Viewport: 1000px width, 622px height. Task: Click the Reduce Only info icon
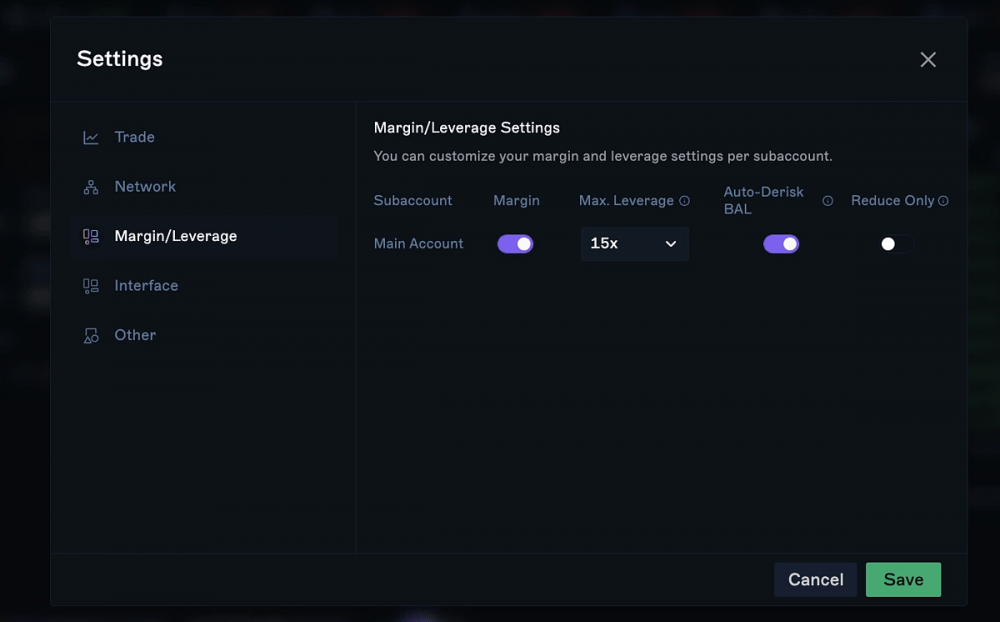943,201
